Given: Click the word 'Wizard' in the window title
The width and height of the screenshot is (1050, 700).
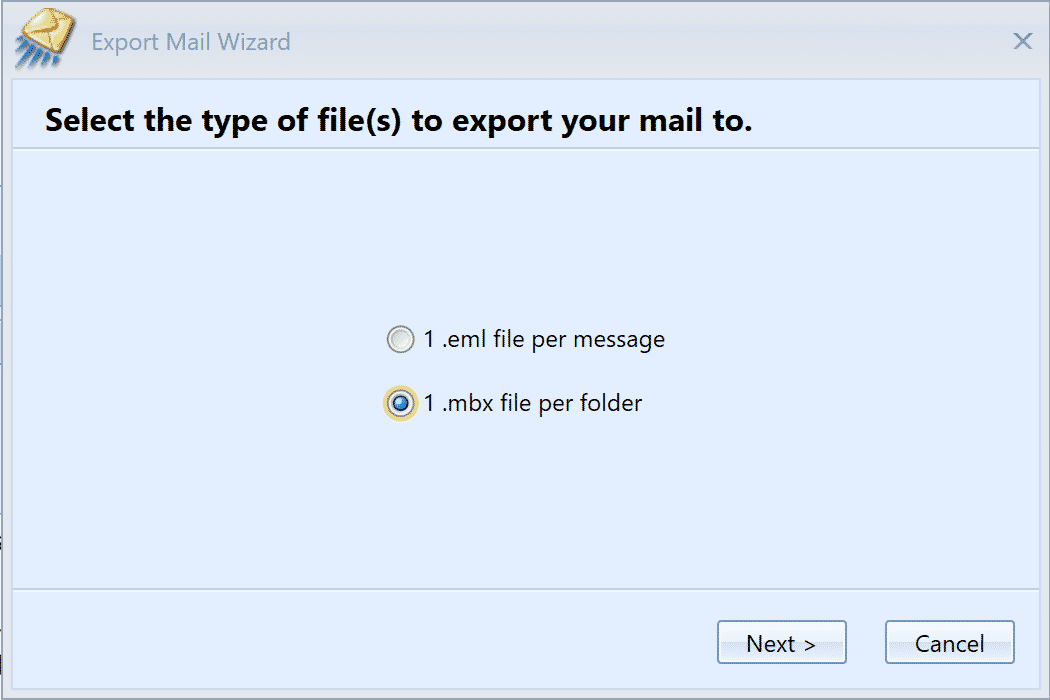Looking at the screenshot, I should point(254,42).
